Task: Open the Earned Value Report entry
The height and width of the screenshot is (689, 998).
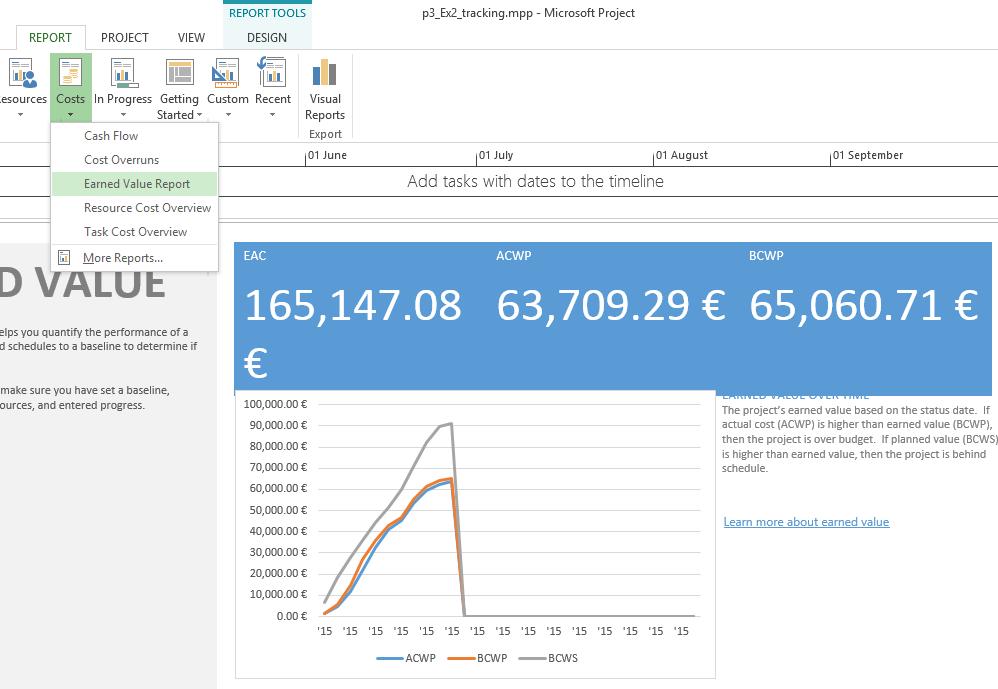Action: tap(134, 184)
